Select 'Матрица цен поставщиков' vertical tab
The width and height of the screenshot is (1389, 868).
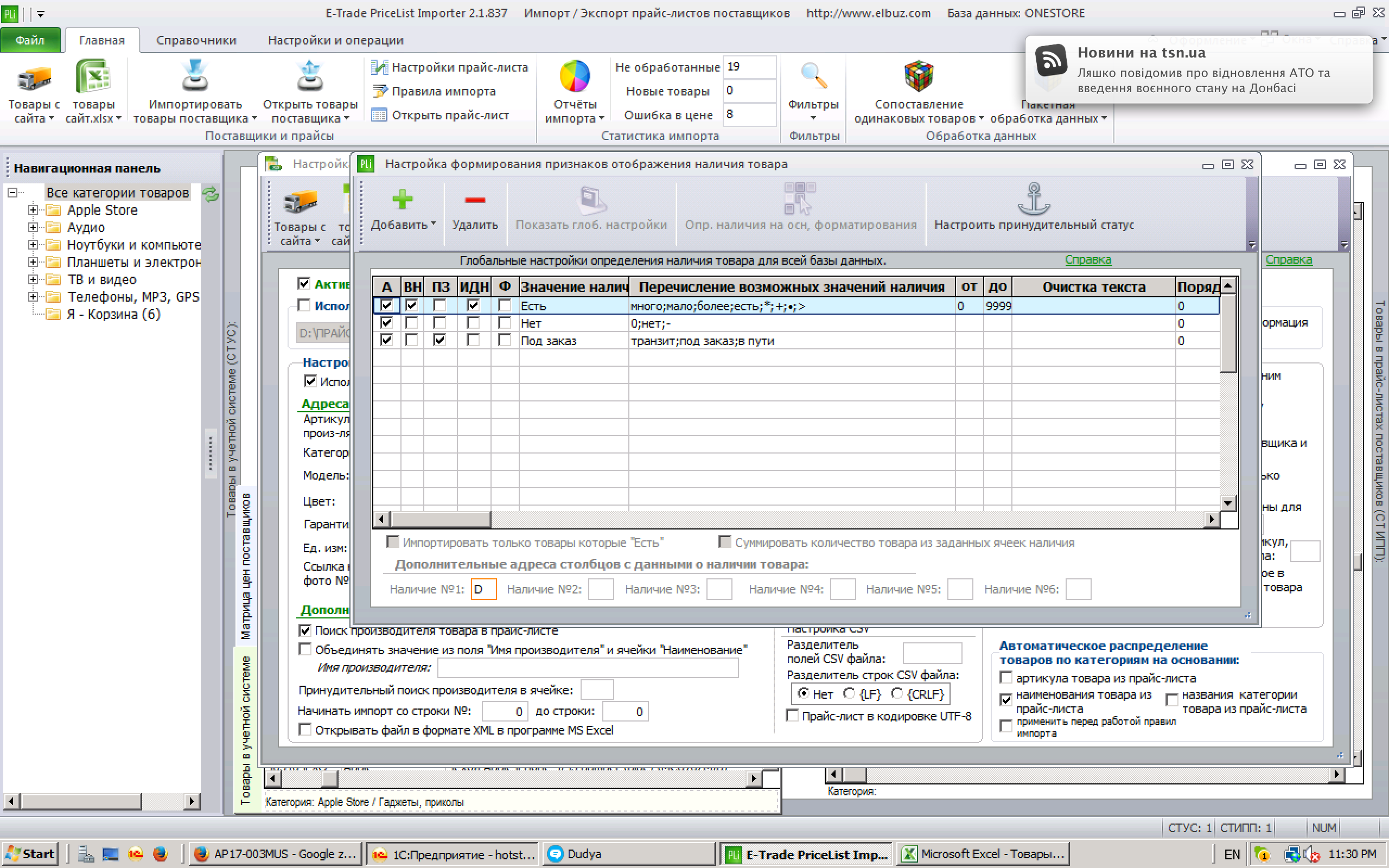tap(246, 565)
